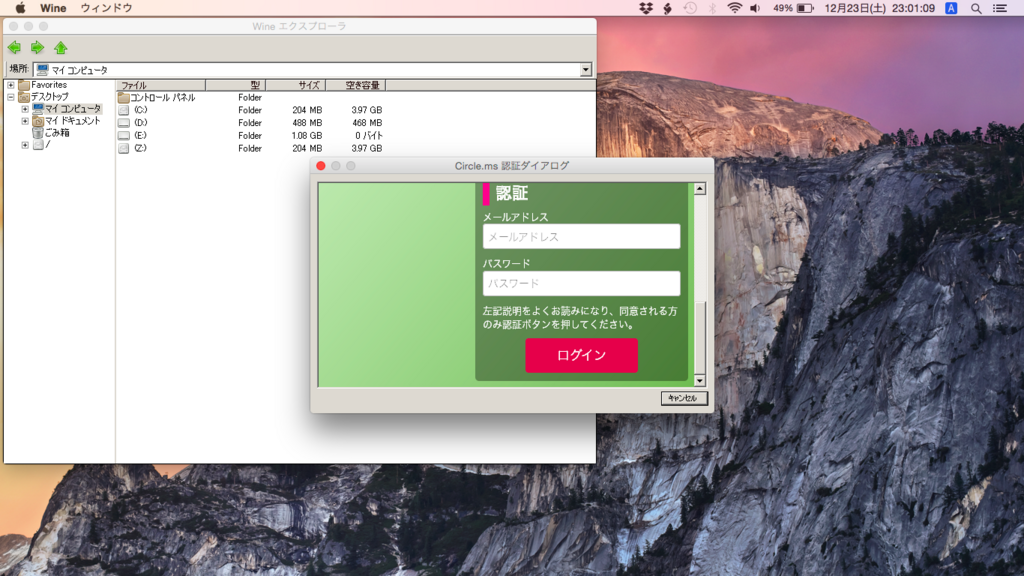The width and height of the screenshot is (1024, 576).
Task: Click the Bluetooth menu bar icon
Action: [712, 8]
